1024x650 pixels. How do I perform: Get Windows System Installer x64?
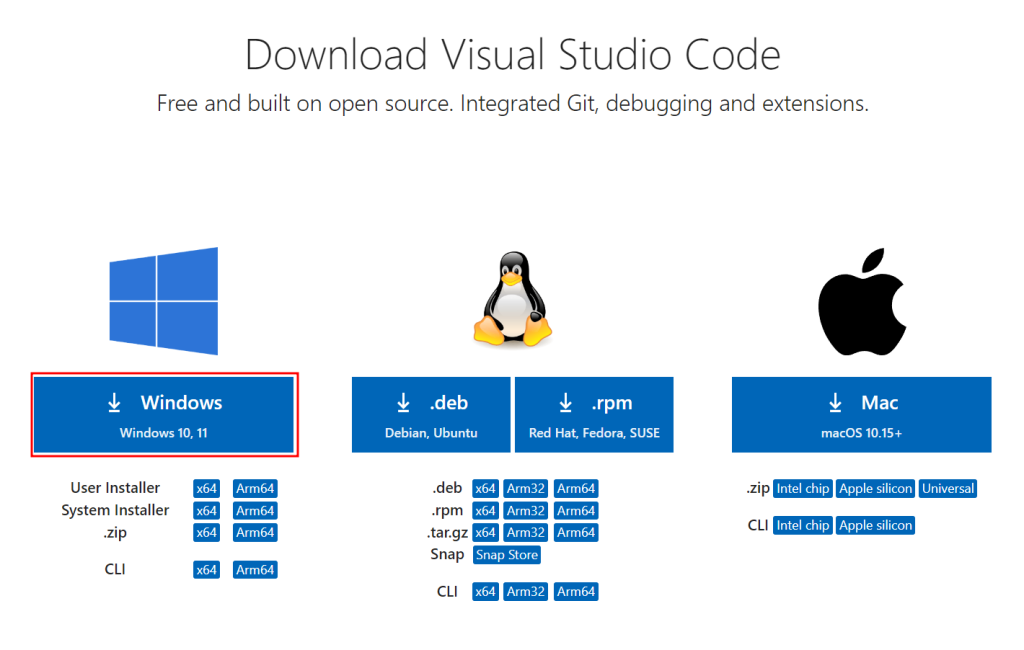coord(206,511)
